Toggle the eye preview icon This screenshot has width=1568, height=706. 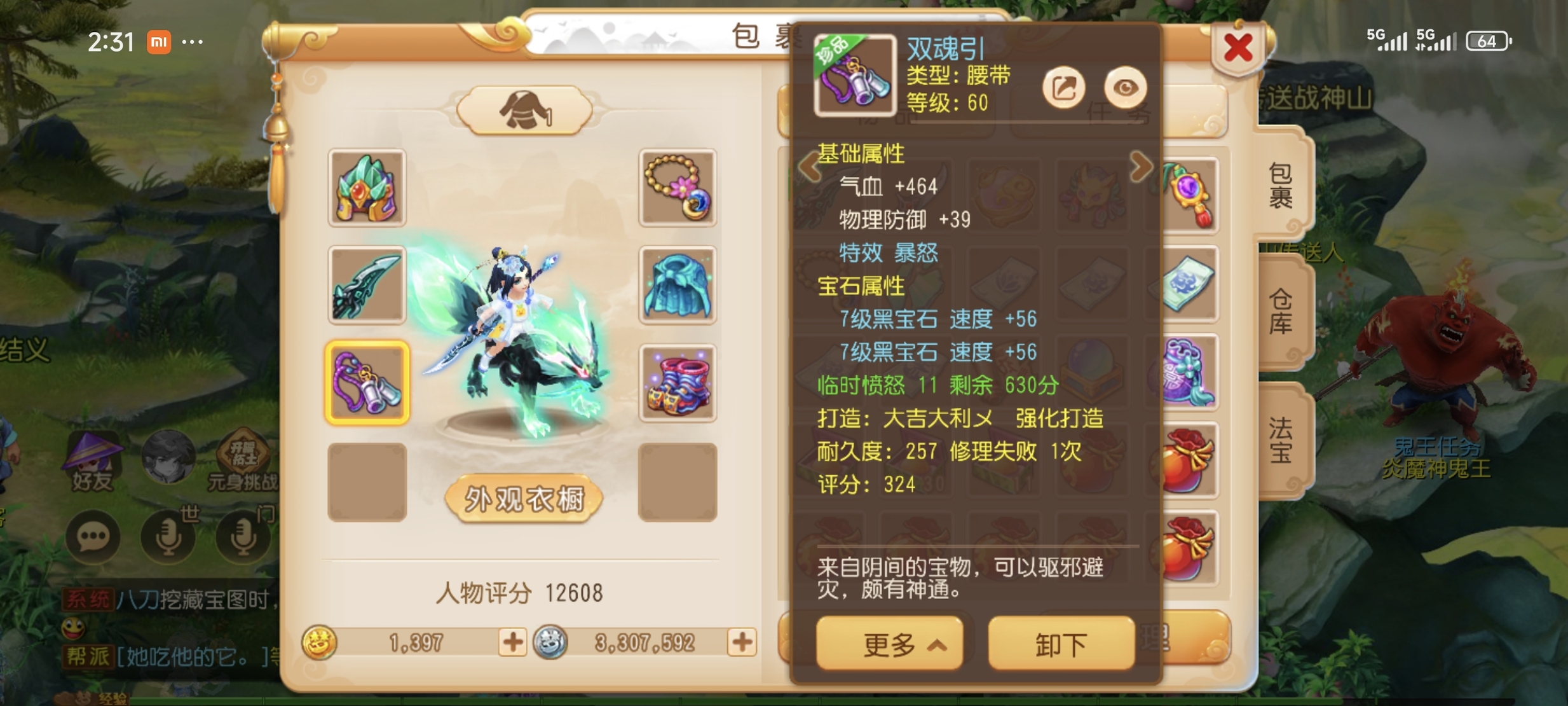point(1125,88)
